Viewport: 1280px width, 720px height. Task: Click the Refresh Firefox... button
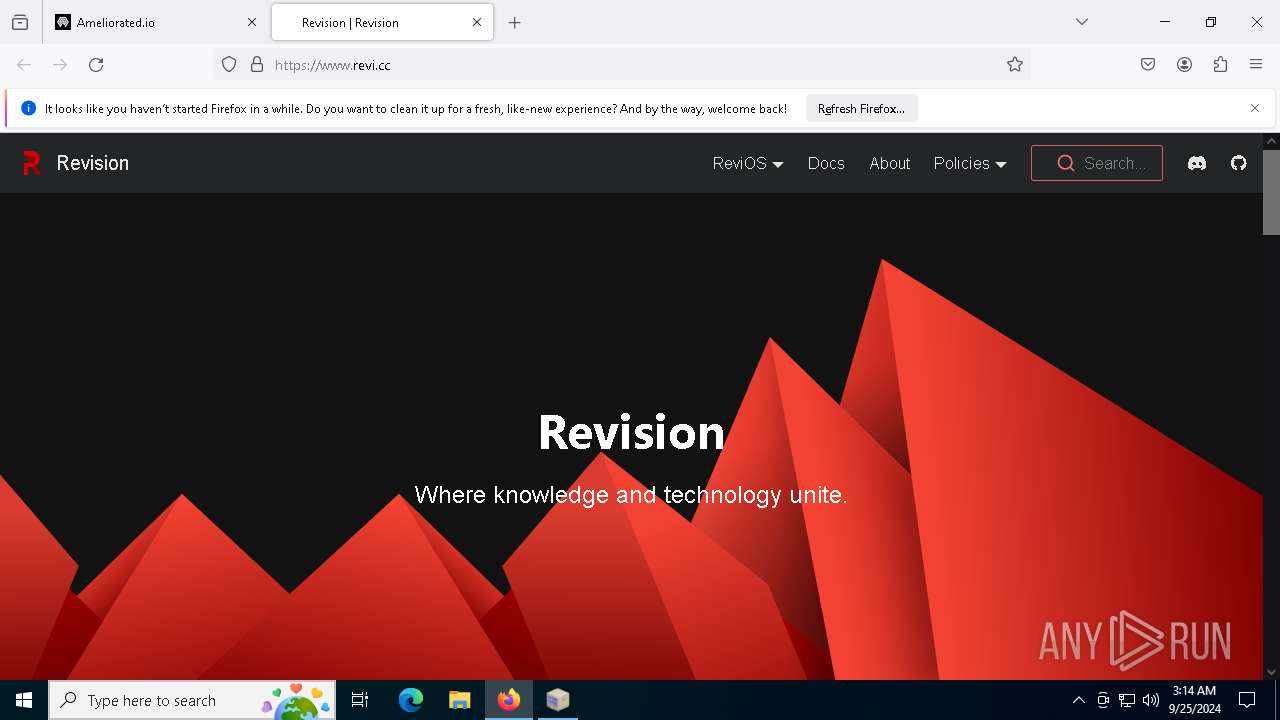pyautogui.click(x=861, y=109)
